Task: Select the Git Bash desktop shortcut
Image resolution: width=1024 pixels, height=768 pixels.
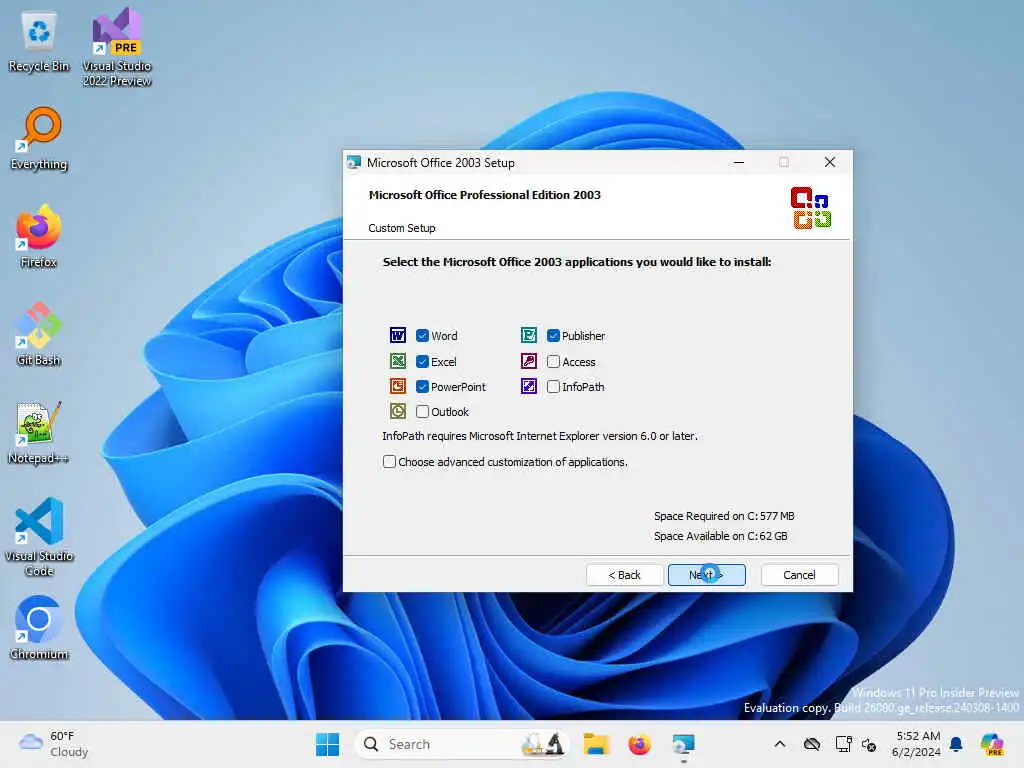Action: click(x=39, y=334)
